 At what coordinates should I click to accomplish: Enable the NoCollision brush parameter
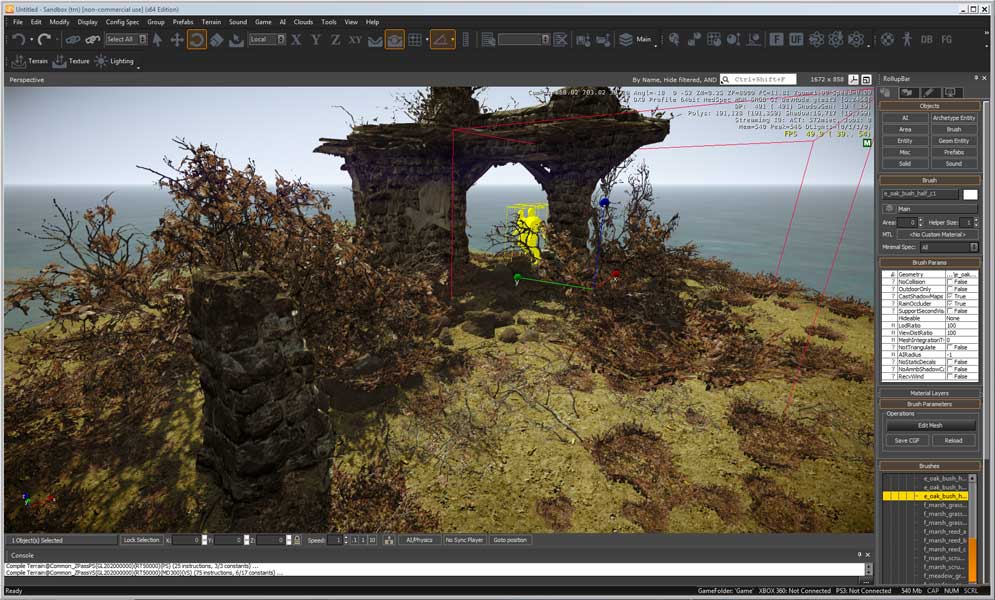(x=950, y=281)
